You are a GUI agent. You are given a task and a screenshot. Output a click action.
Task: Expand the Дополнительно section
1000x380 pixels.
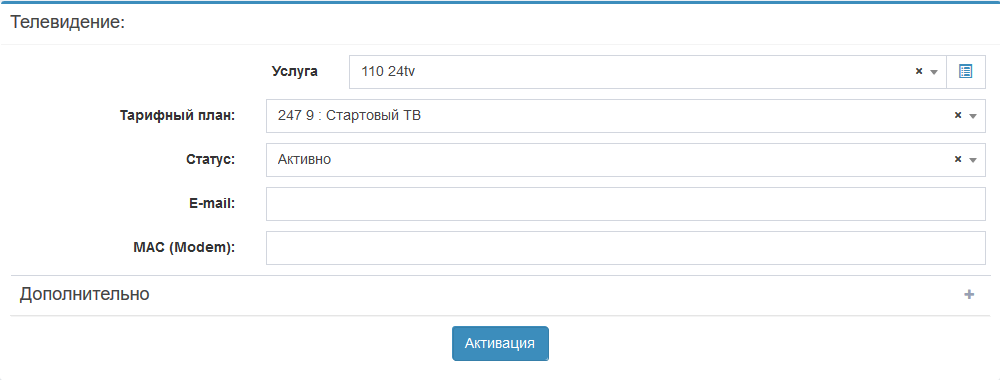tap(501, 295)
